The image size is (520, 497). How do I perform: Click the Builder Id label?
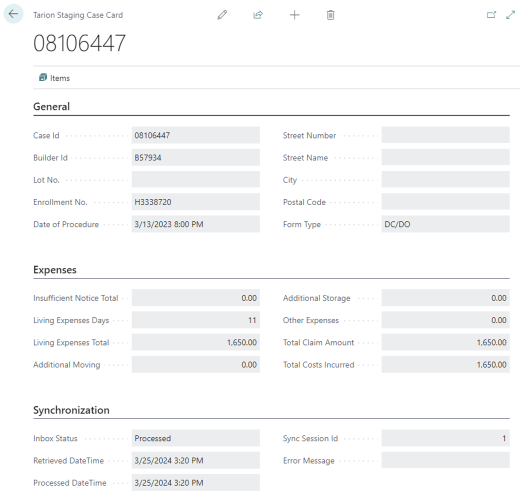point(50,158)
